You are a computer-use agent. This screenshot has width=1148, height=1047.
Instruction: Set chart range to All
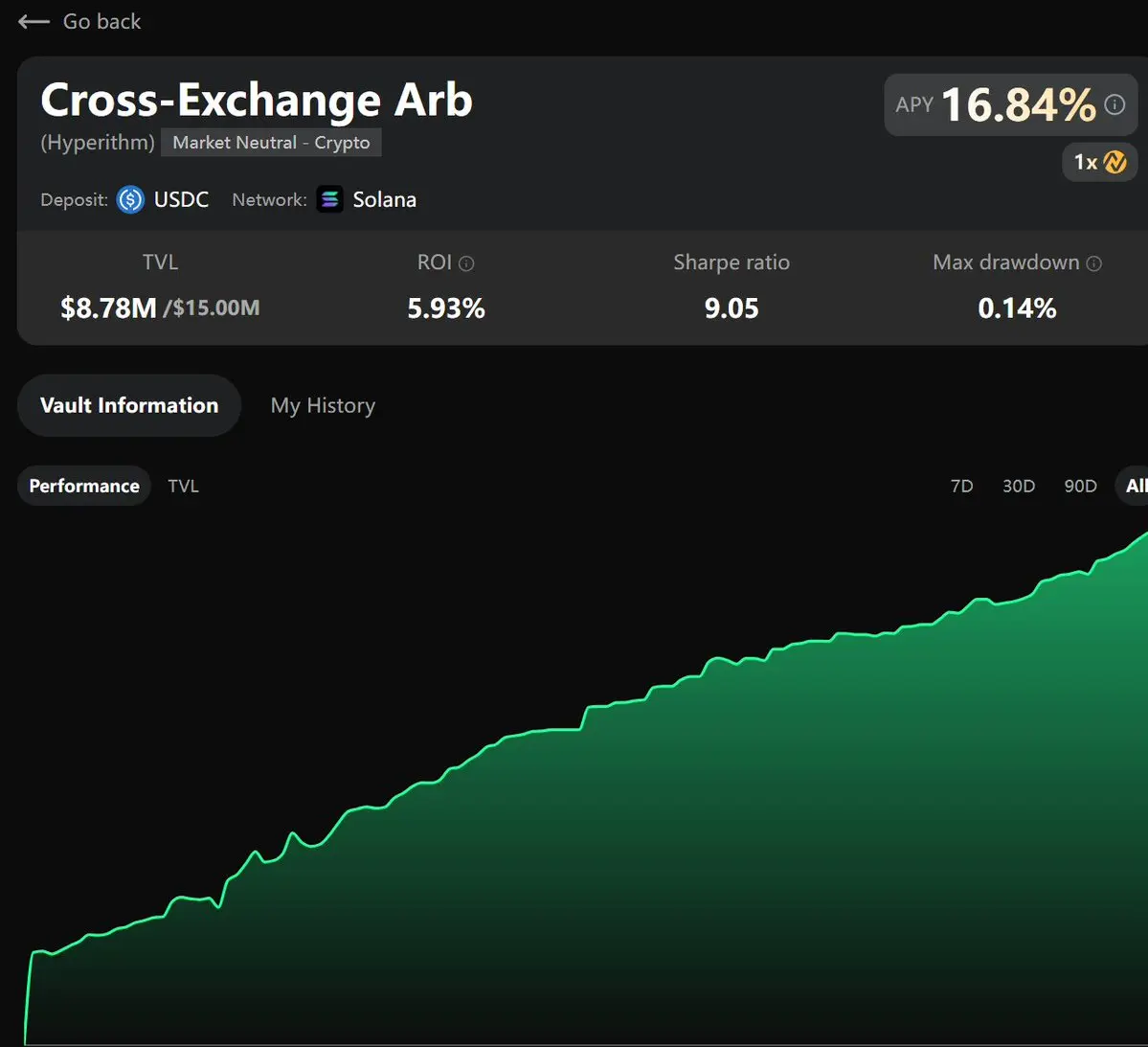point(1133,486)
